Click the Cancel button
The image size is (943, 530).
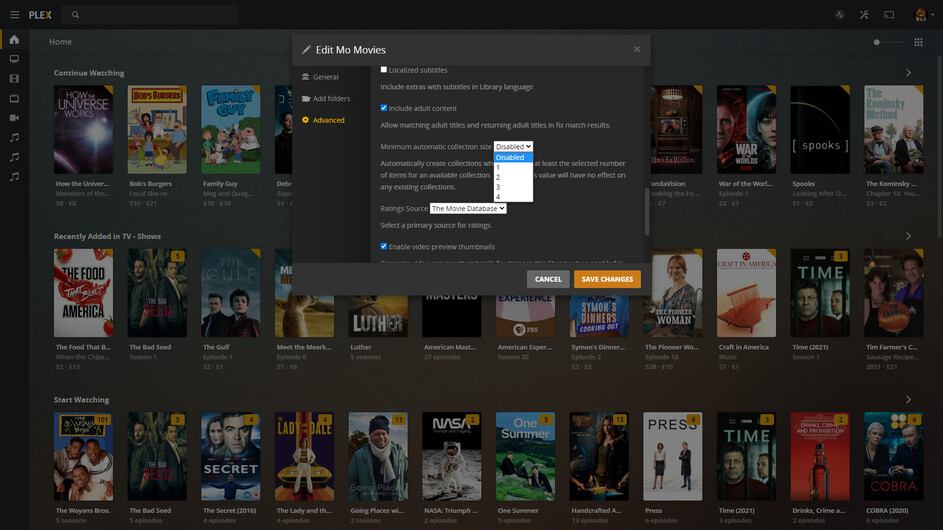click(548, 279)
